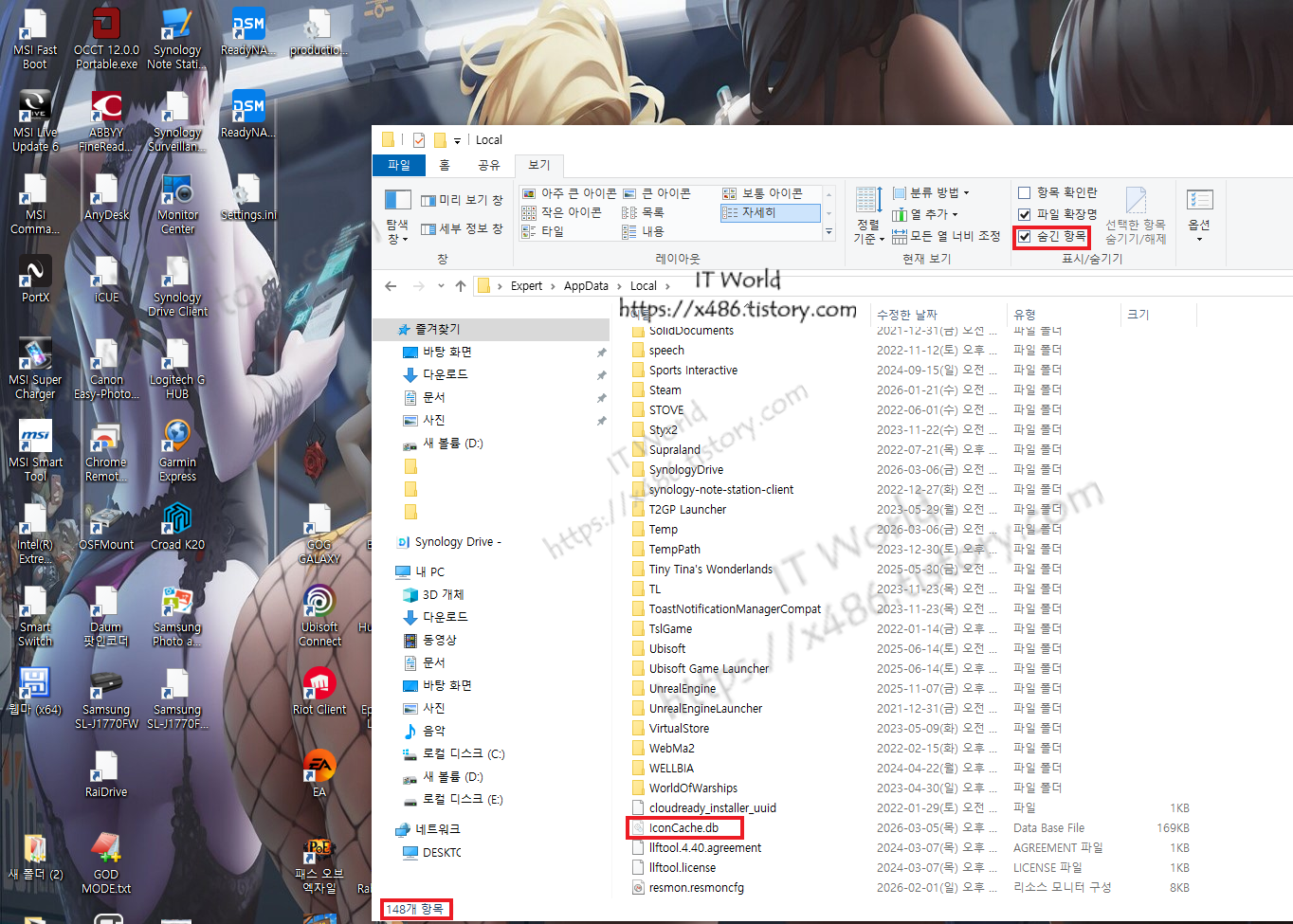Select the RaiDrive desktop icon
This screenshot has height=924, width=1293.
coord(106,773)
